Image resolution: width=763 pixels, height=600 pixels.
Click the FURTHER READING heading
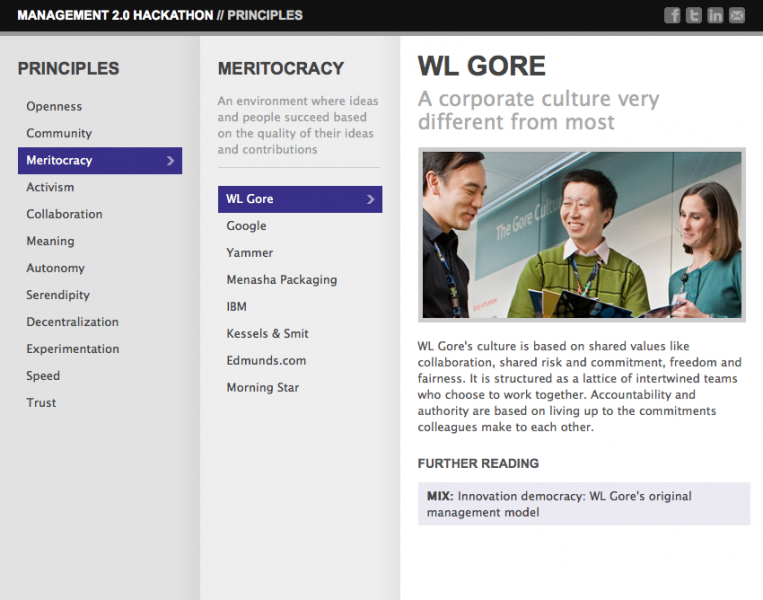point(478,464)
